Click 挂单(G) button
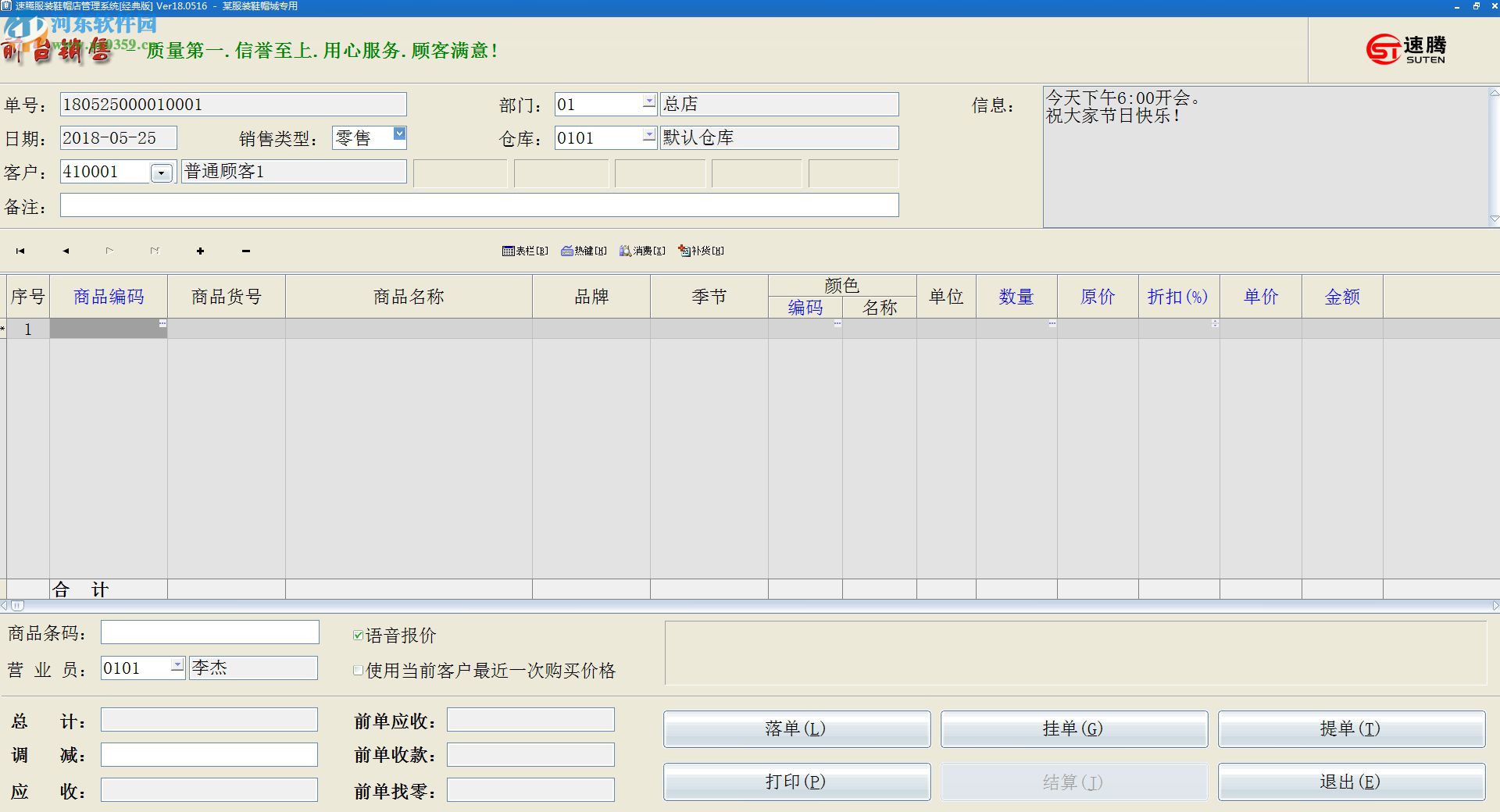 tap(1074, 728)
